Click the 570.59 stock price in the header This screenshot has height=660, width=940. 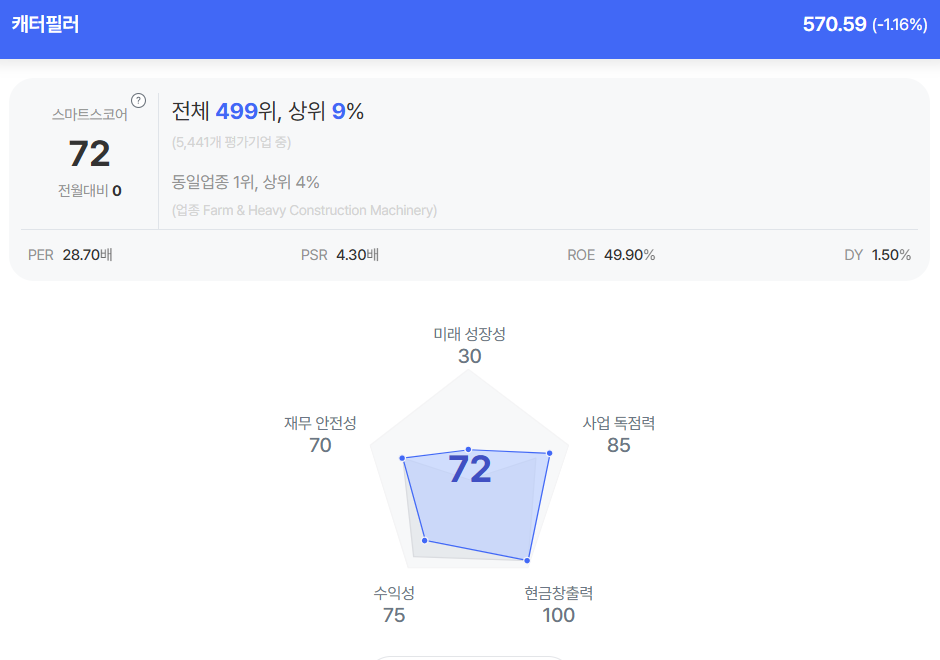click(834, 24)
